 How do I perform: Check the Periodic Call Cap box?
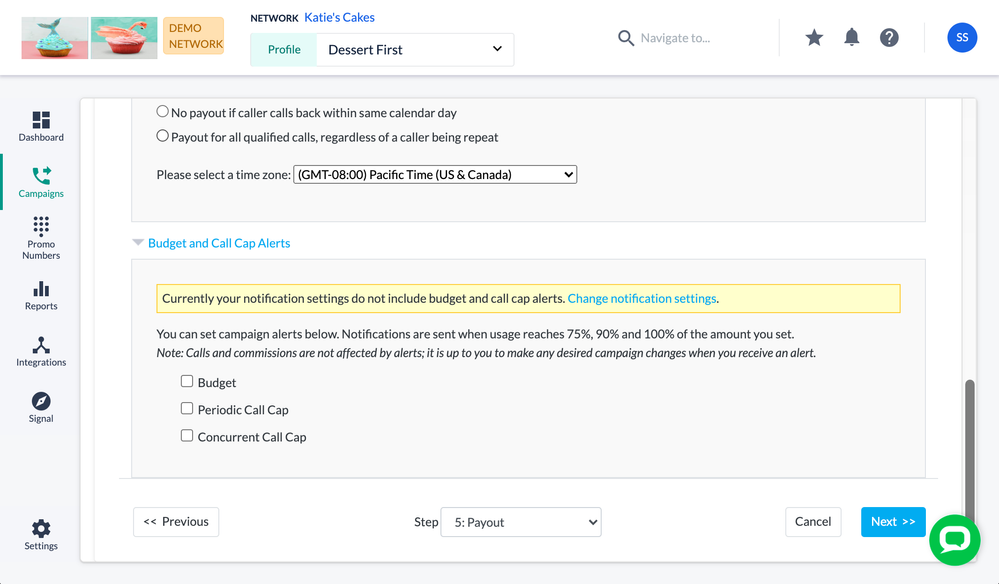[187, 409]
